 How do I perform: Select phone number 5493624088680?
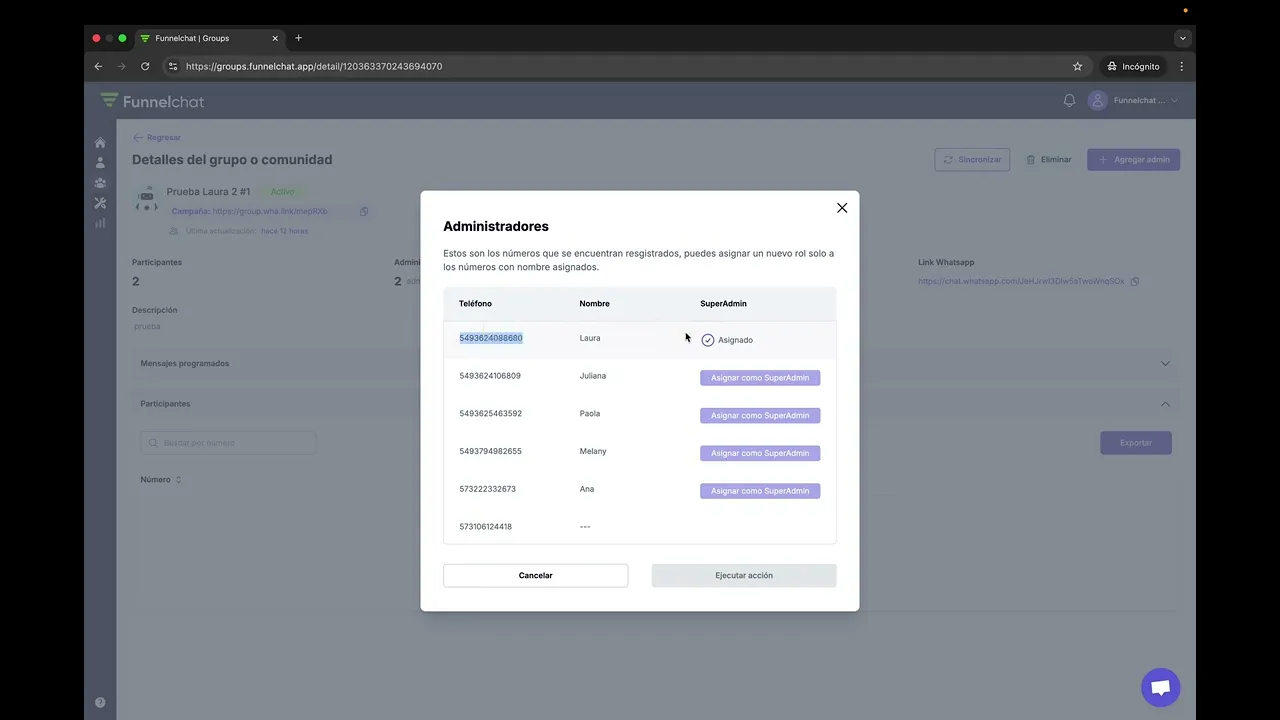(x=491, y=338)
